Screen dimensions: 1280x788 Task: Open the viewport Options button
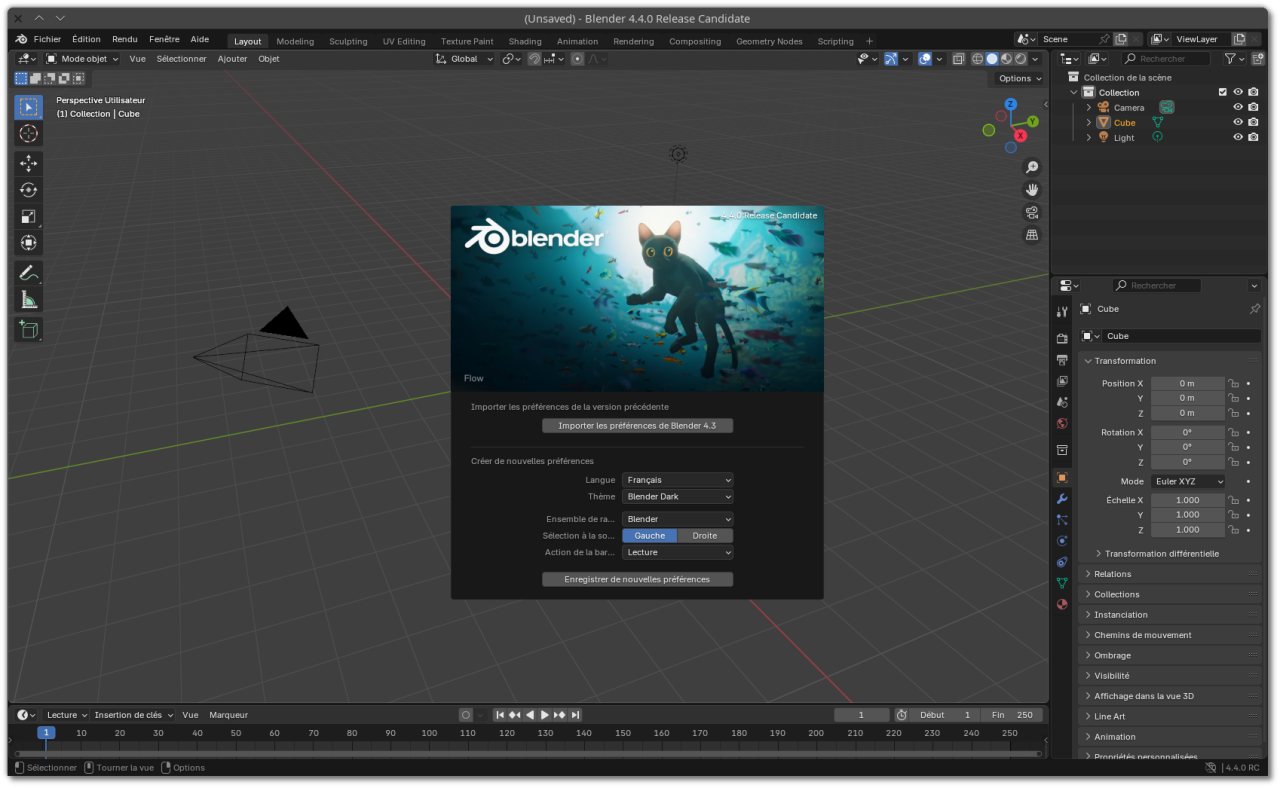[x=1019, y=78]
